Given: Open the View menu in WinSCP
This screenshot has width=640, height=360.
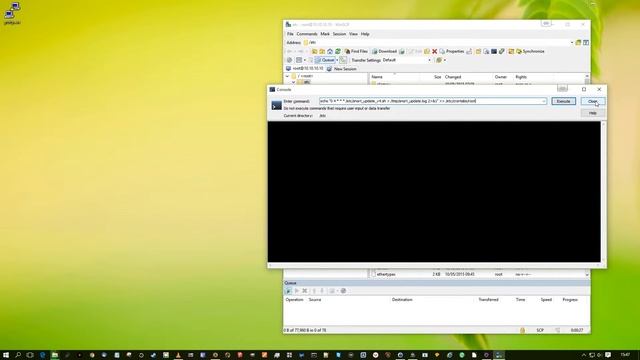Looking at the screenshot, I should pyautogui.click(x=353, y=34).
